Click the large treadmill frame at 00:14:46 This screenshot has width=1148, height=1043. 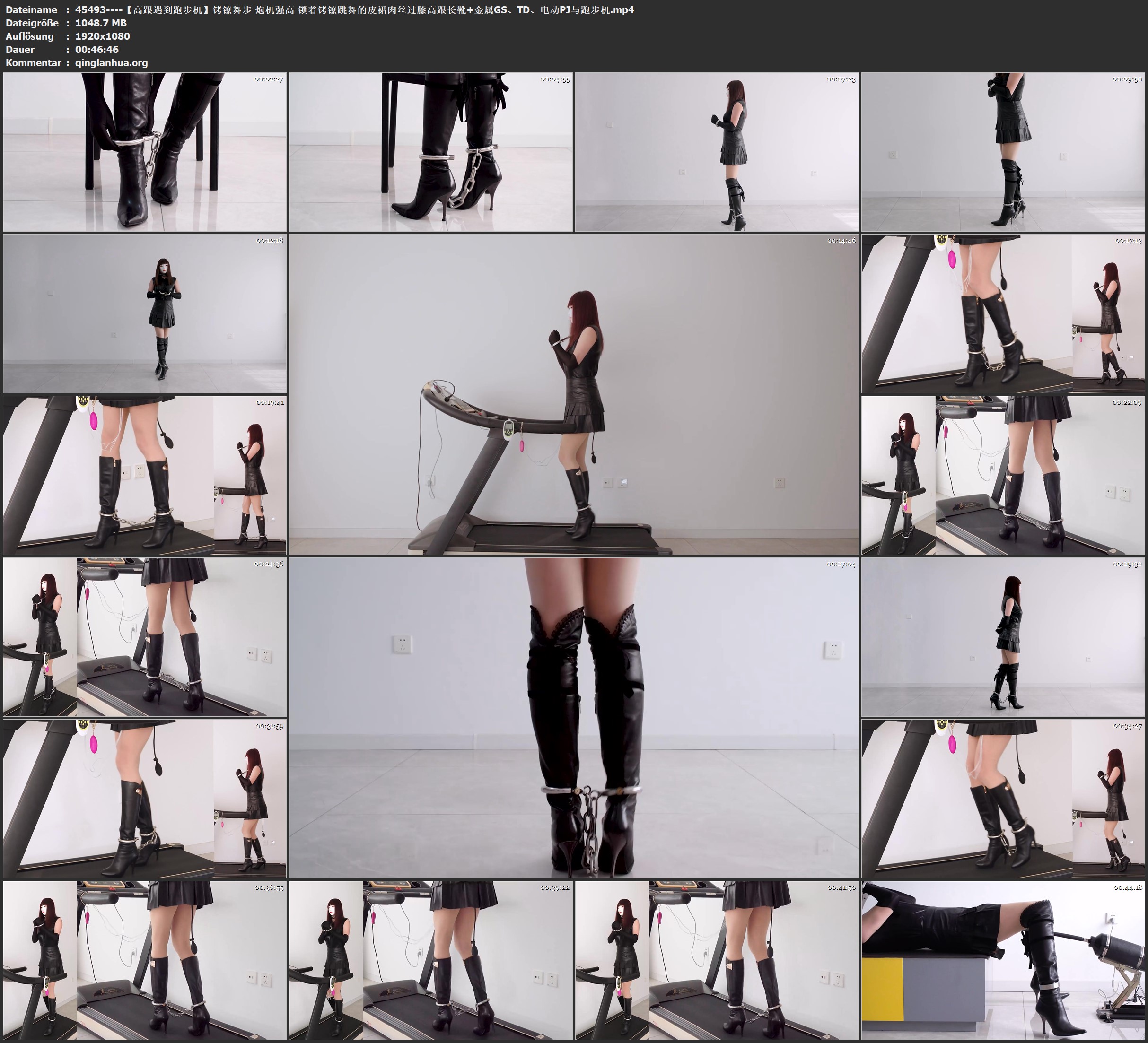pos(573,394)
